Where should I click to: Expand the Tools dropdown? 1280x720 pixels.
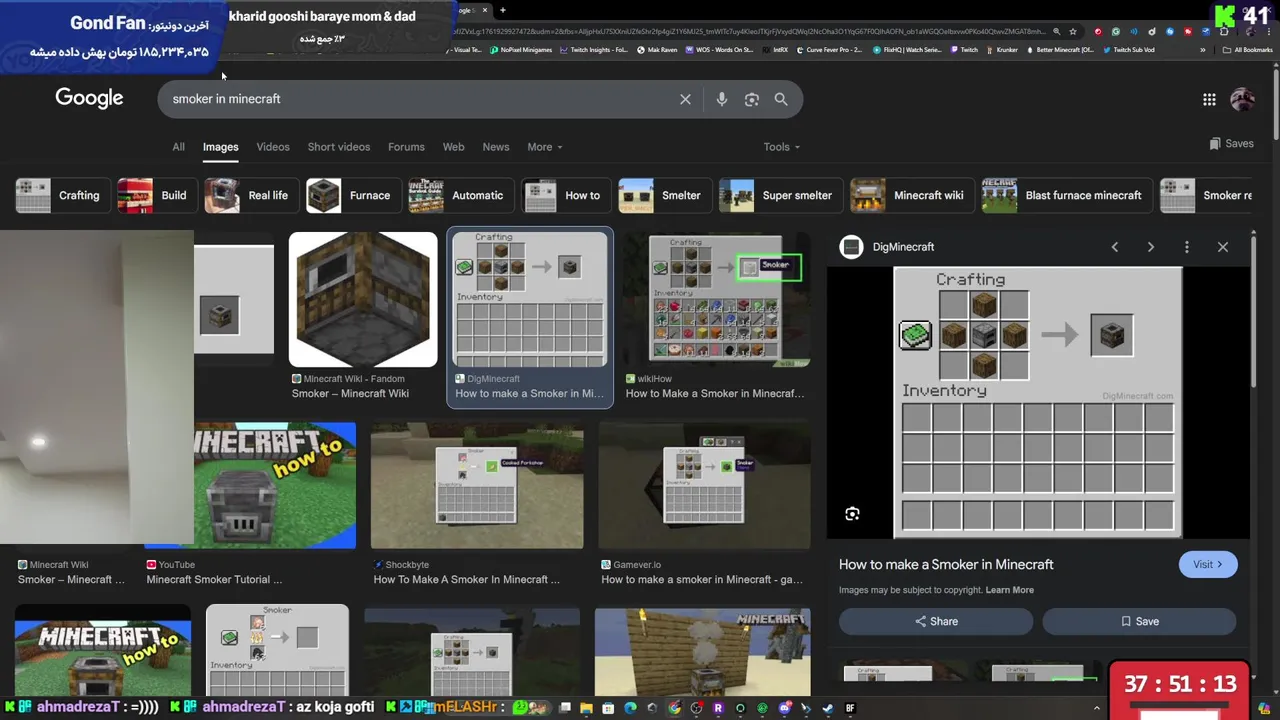point(781,147)
